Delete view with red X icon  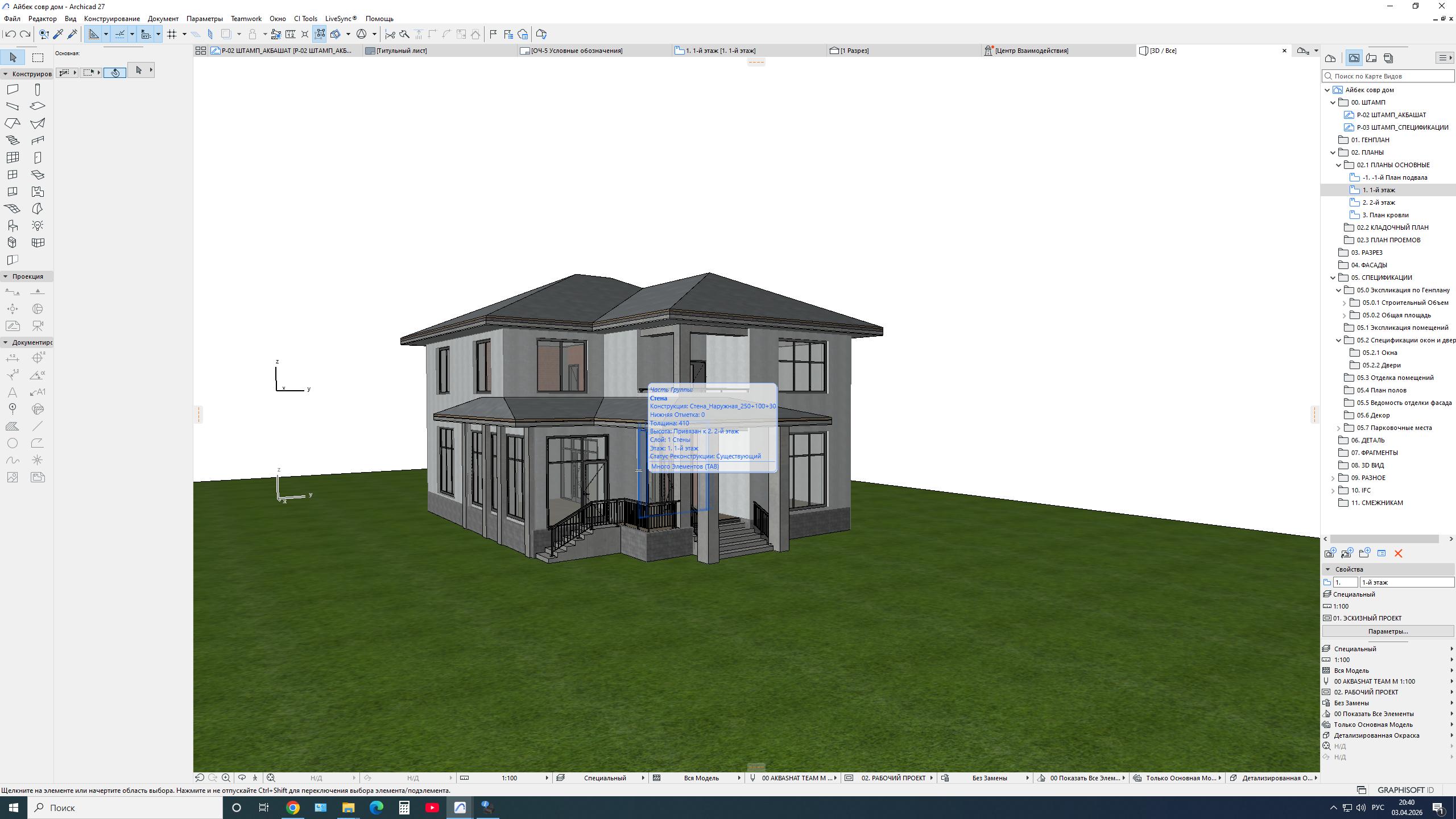click(x=1399, y=553)
